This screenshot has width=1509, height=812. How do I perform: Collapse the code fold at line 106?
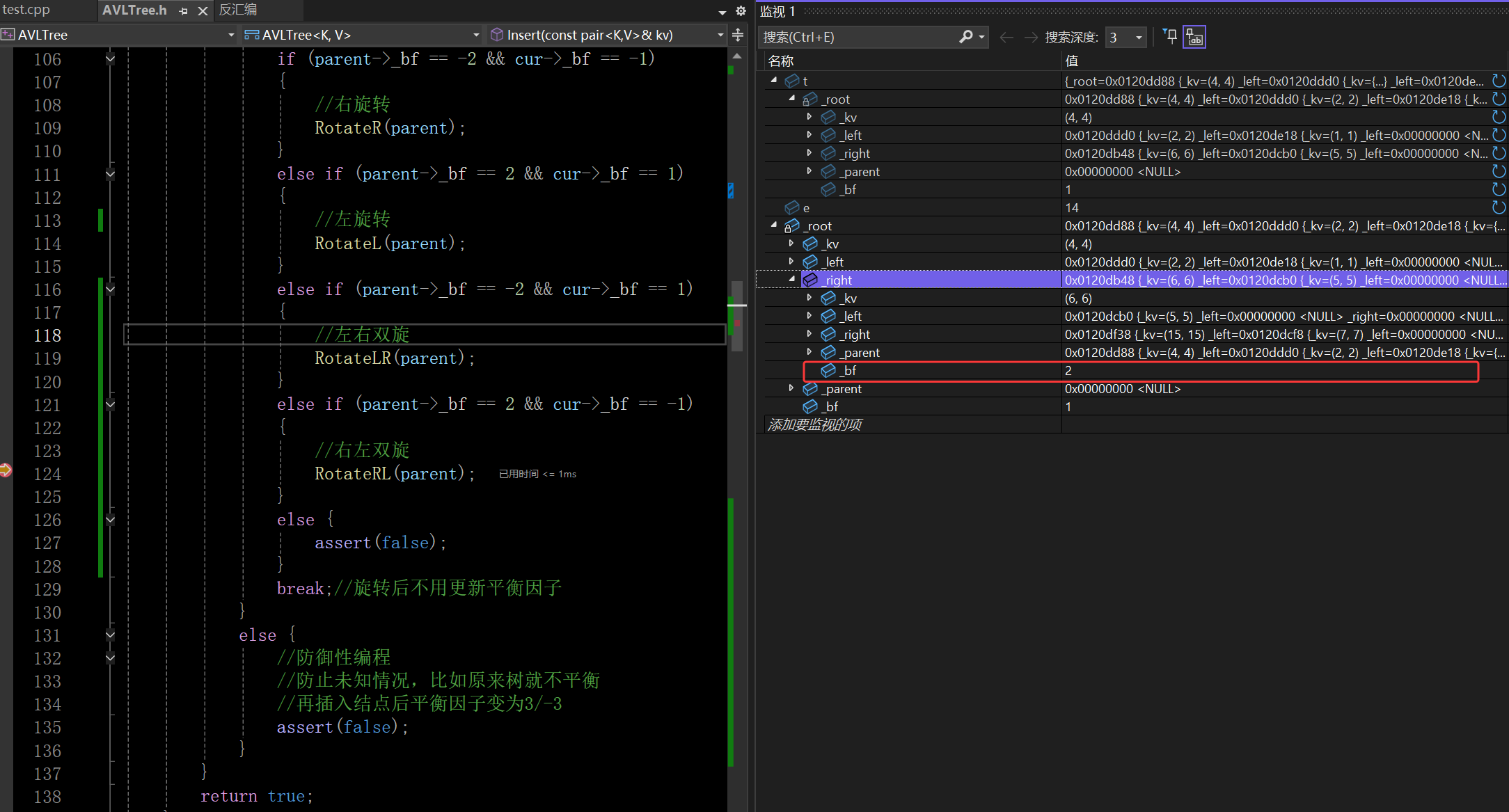pyautogui.click(x=110, y=59)
